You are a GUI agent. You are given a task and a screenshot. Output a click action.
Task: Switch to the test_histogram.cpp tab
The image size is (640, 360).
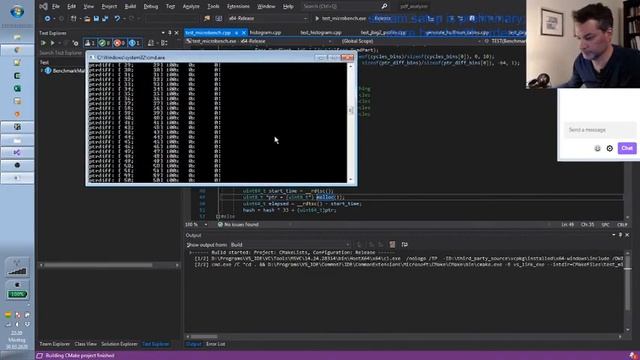pyautogui.click(x=321, y=32)
